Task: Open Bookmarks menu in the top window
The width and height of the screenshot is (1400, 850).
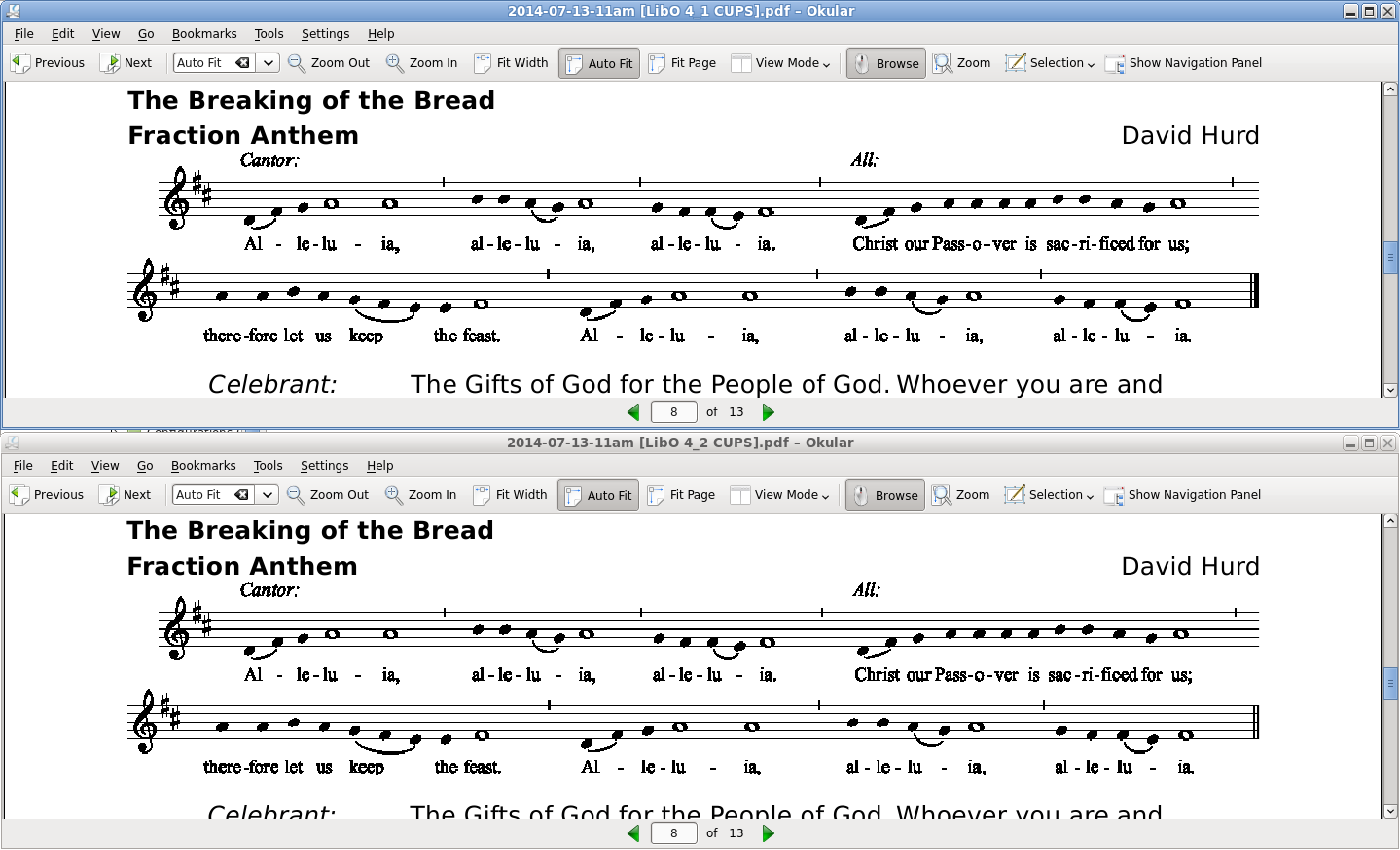Action: 204,34
